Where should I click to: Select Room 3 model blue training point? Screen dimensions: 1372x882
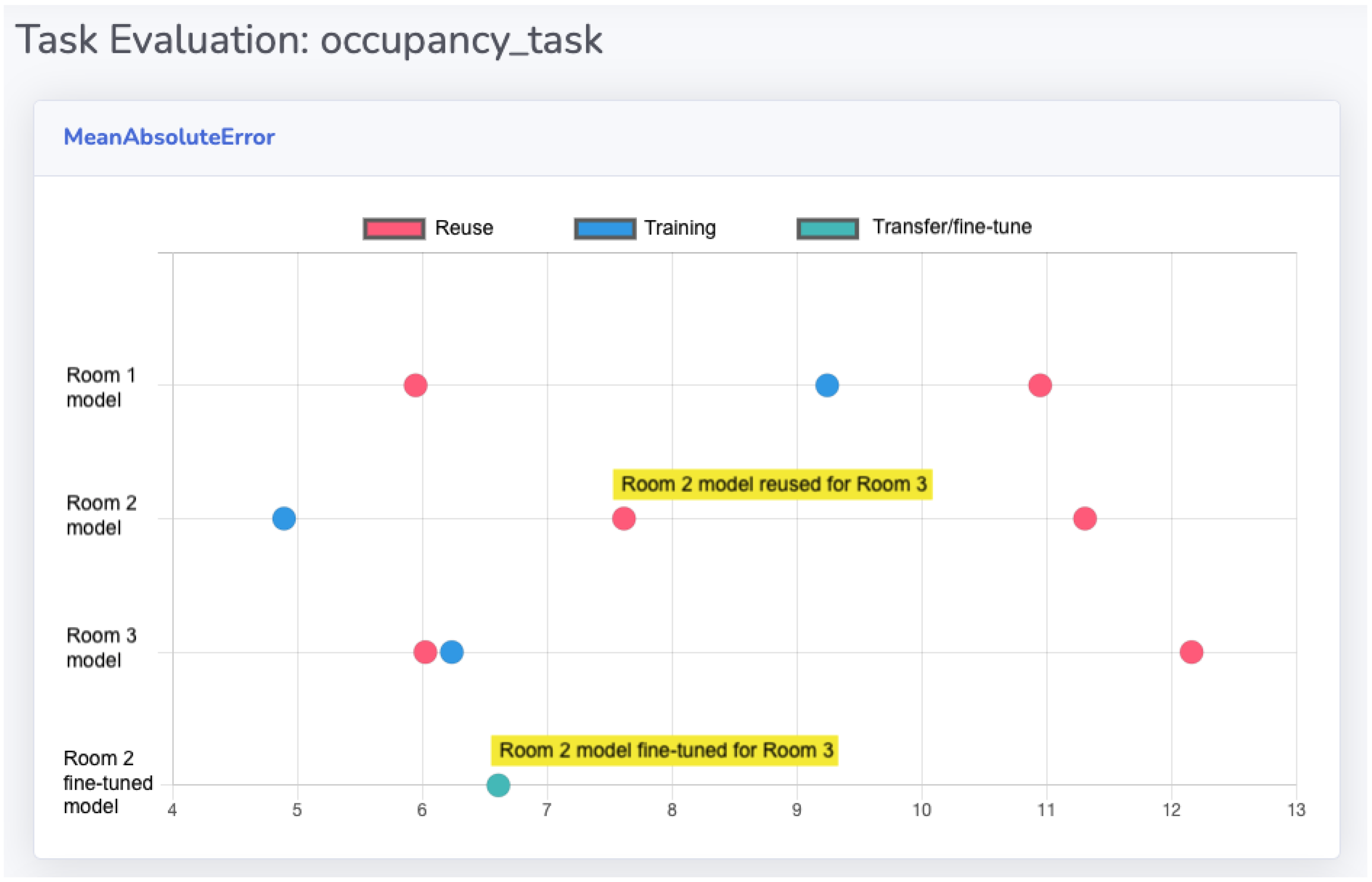(x=452, y=652)
